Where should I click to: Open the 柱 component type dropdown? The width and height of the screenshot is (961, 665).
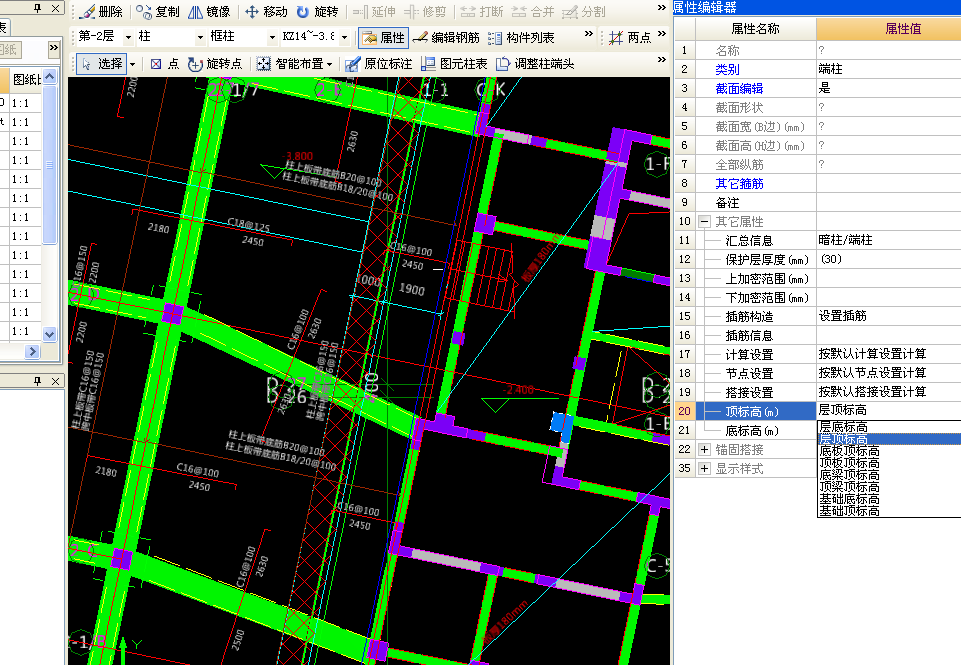[200, 37]
